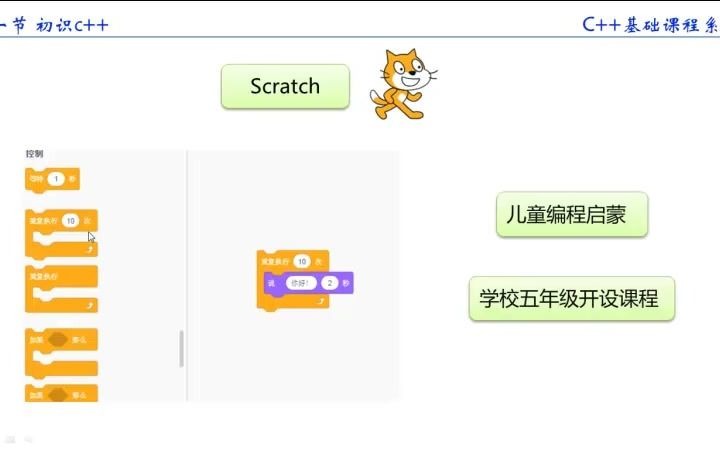Image resolution: width=720 pixels, height=450 pixels.
Task: Click the Scratch cat mascot image
Action: (x=403, y=84)
